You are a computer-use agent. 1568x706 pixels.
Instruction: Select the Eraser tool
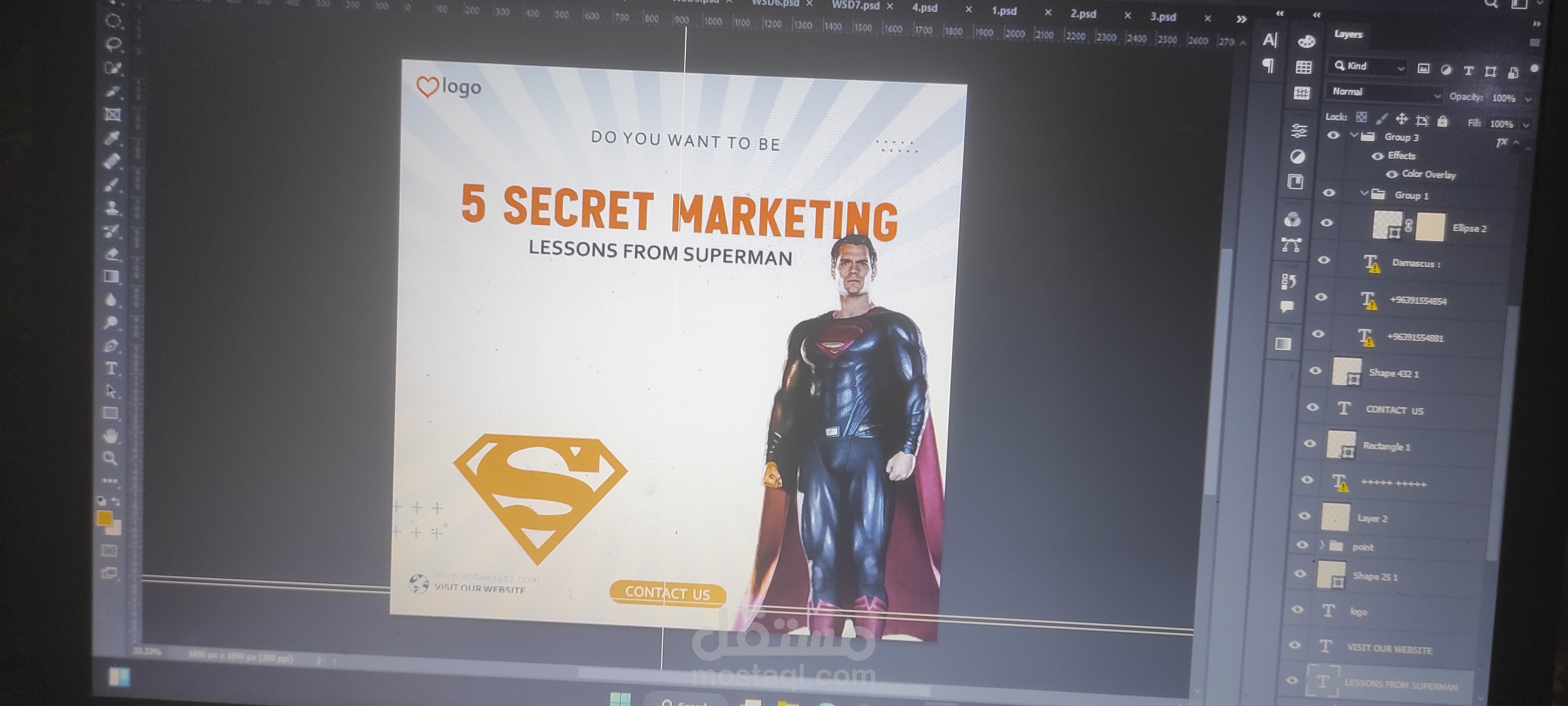[x=112, y=254]
